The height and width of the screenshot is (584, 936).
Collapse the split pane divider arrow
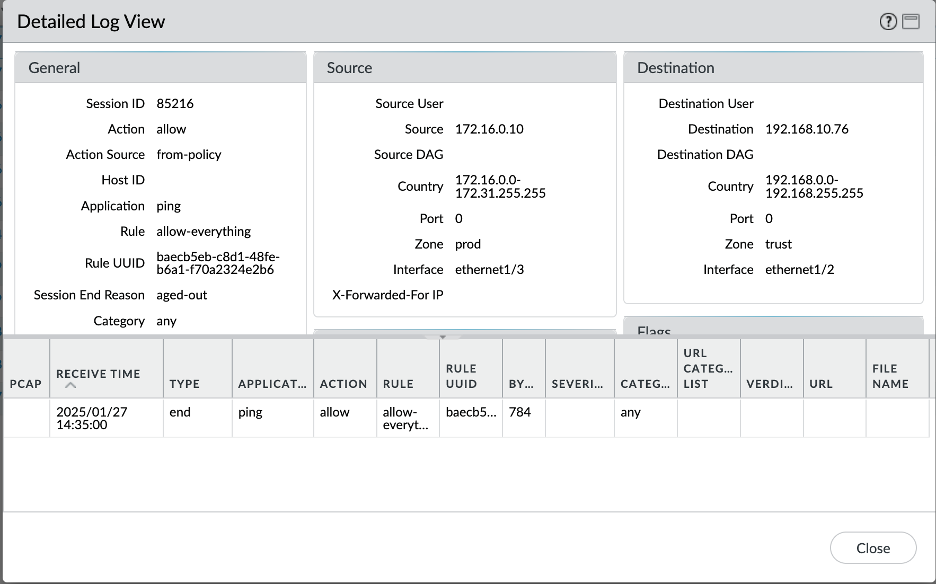point(443,337)
